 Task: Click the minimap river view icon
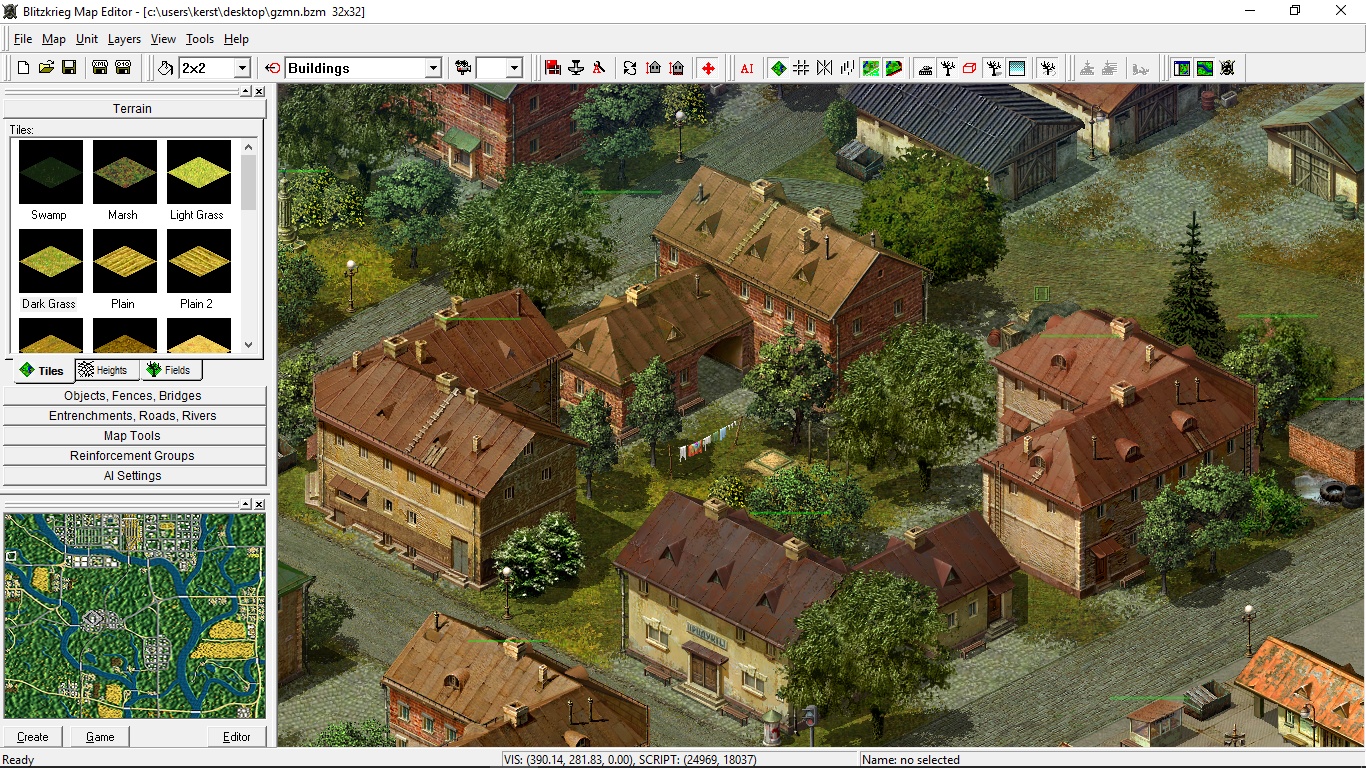pos(1205,68)
